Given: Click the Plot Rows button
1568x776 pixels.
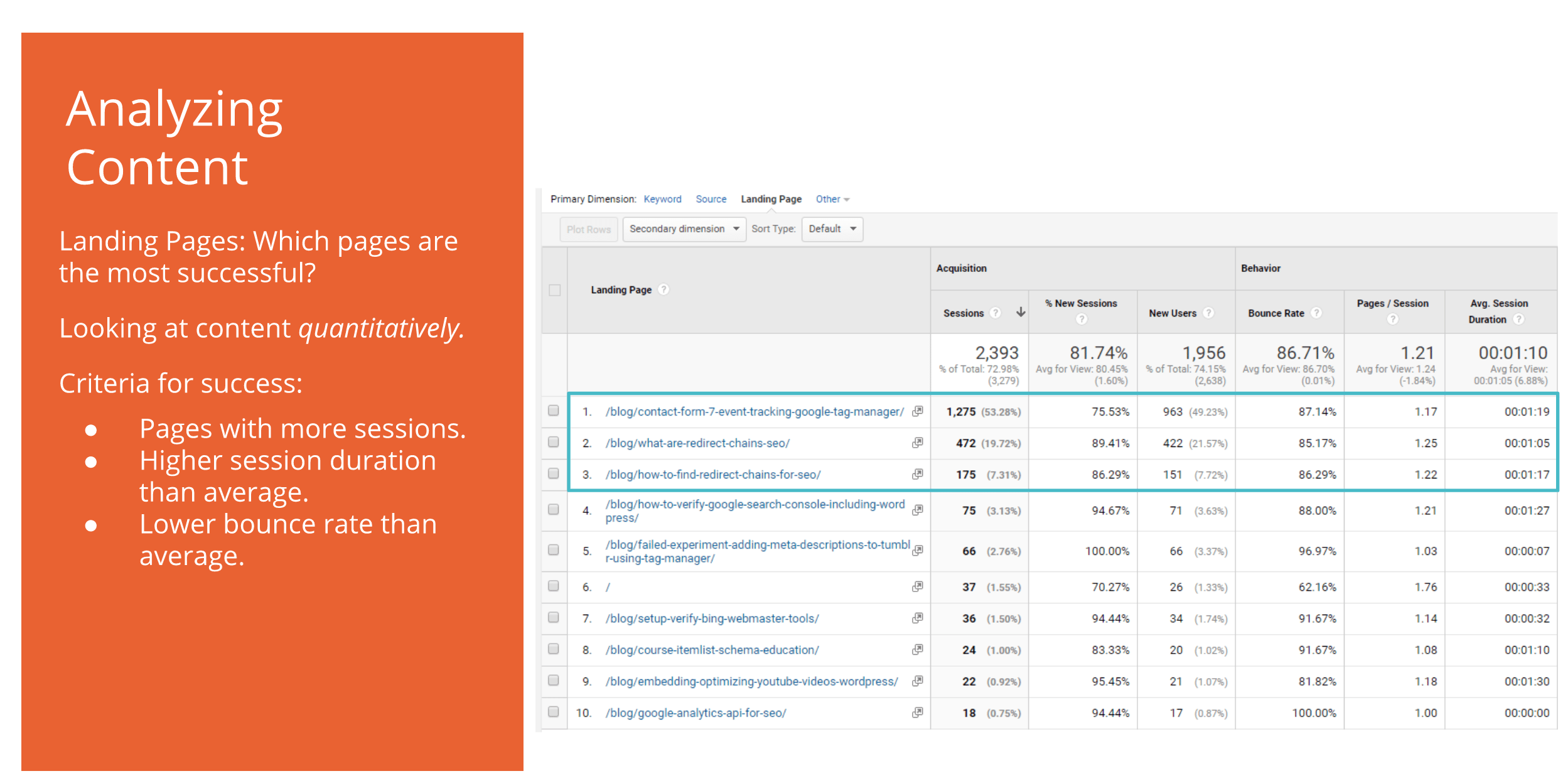Looking at the screenshot, I should point(588,229).
